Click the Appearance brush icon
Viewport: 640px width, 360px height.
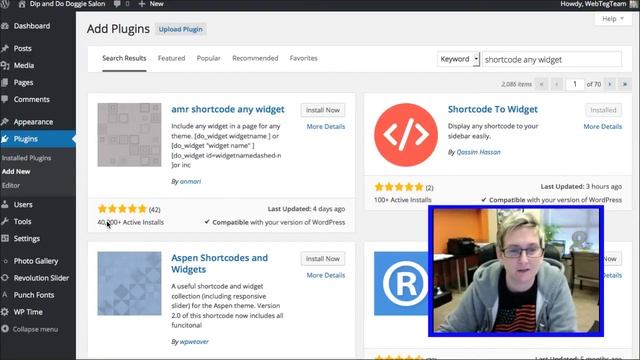[x=5, y=122]
